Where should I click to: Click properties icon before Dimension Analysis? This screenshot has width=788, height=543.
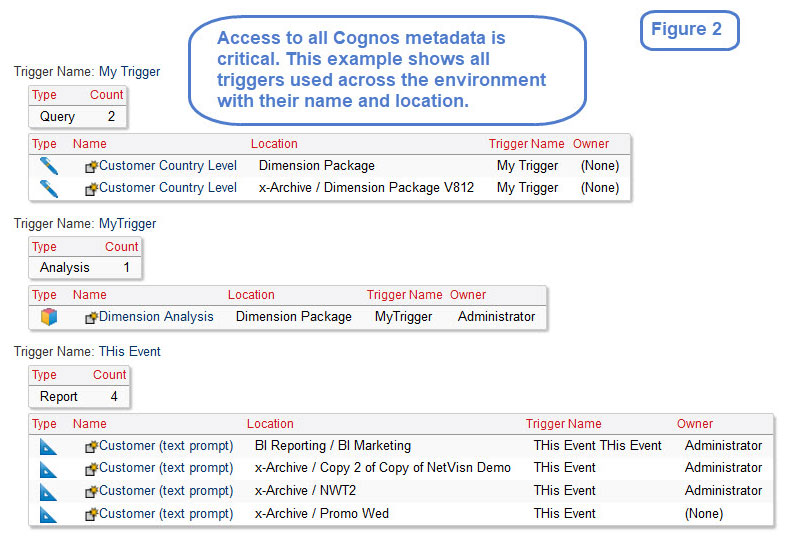click(91, 317)
